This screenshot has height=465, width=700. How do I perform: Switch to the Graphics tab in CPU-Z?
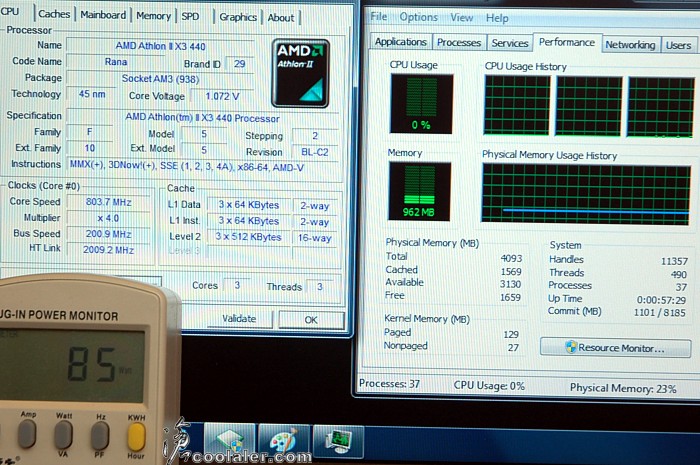238,17
